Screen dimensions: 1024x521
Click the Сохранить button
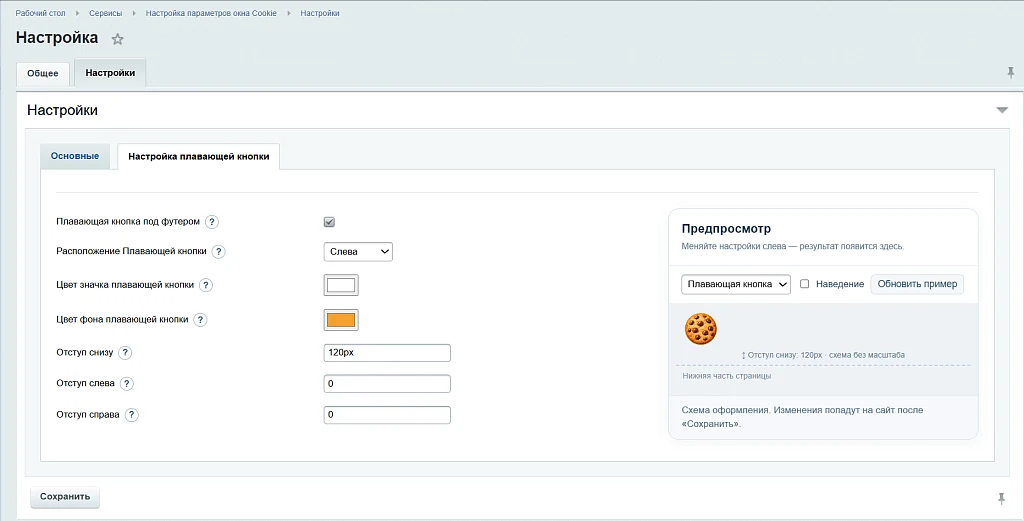point(65,497)
